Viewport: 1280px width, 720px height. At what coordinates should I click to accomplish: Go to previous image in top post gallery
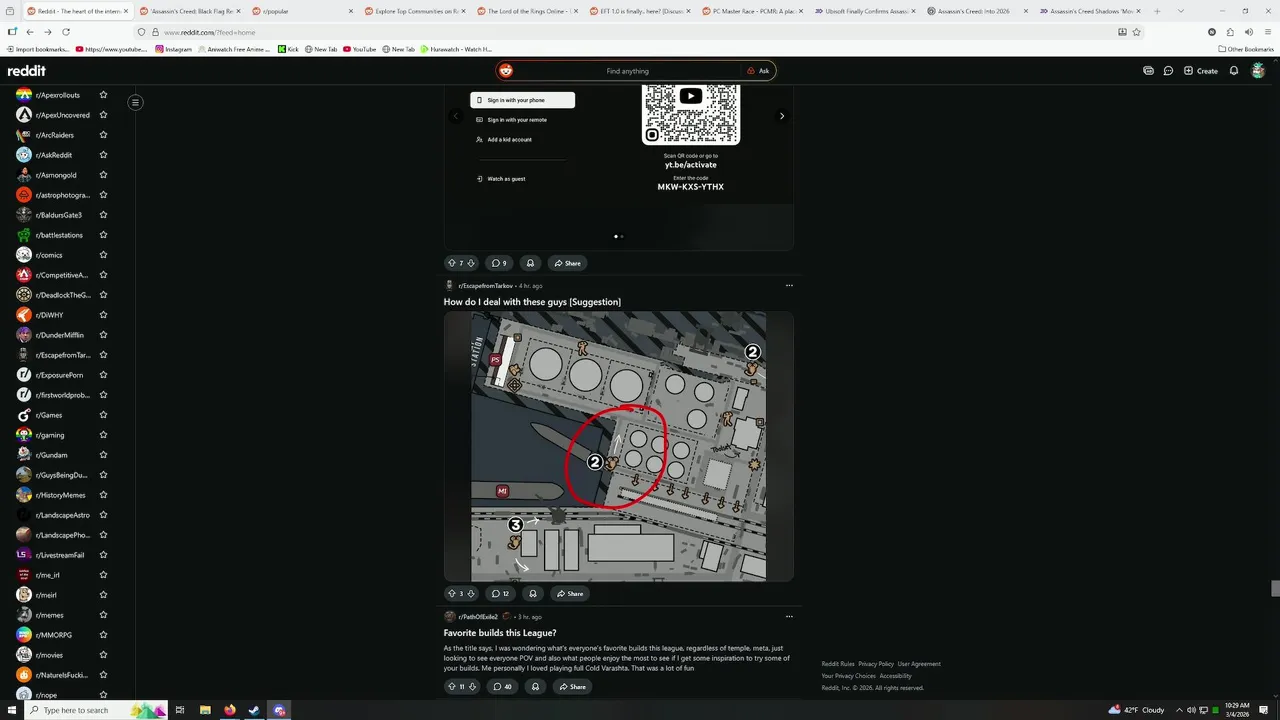pyautogui.click(x=456, y=116)
